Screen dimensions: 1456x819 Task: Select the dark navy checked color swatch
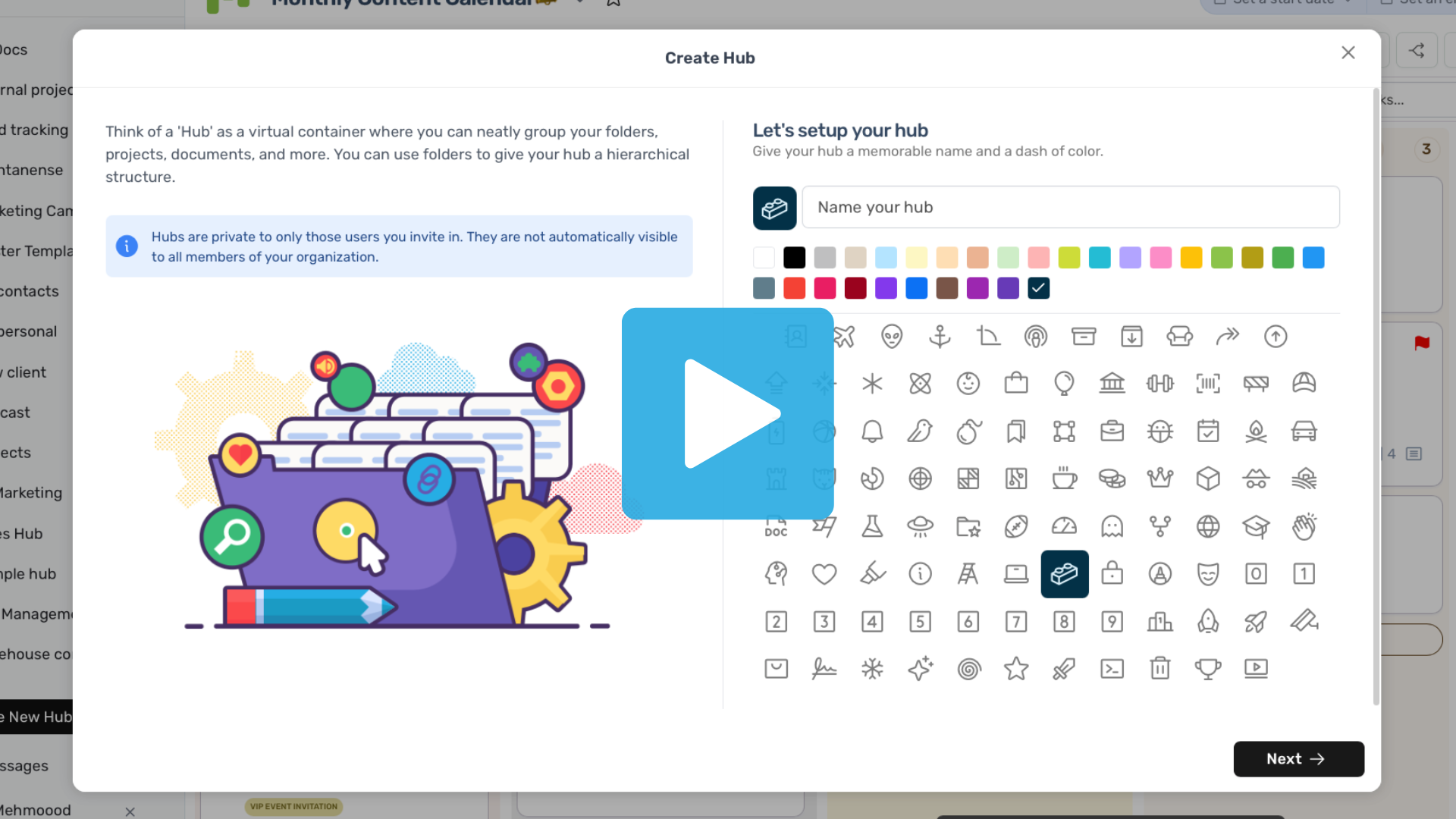[x=1038, y=288]
